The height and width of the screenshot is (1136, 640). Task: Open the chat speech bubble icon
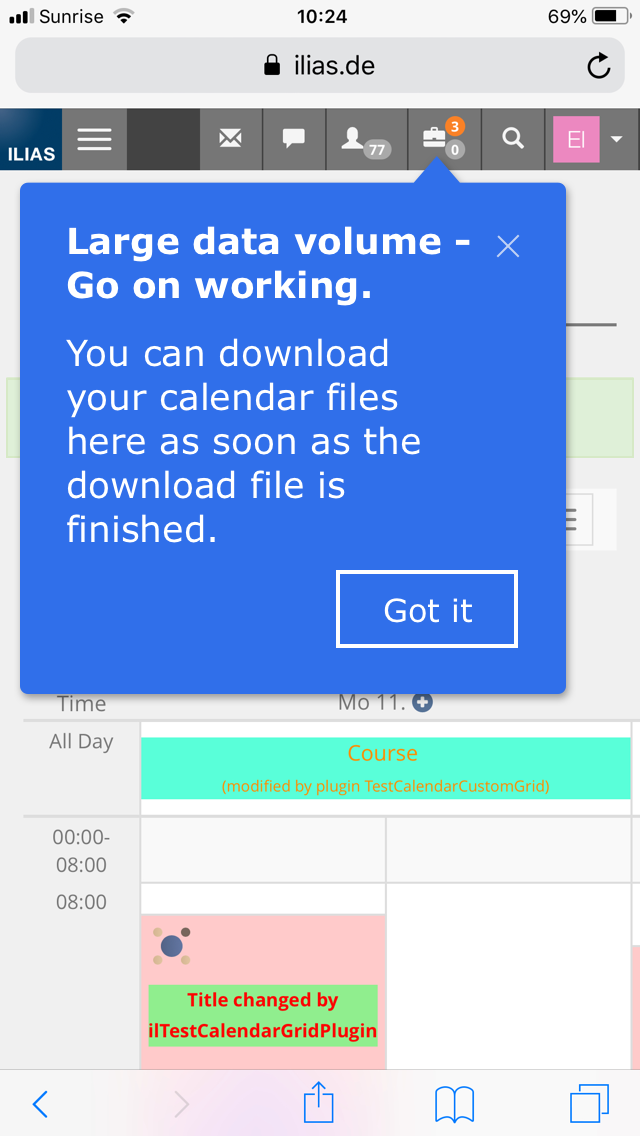pos(293,139)
